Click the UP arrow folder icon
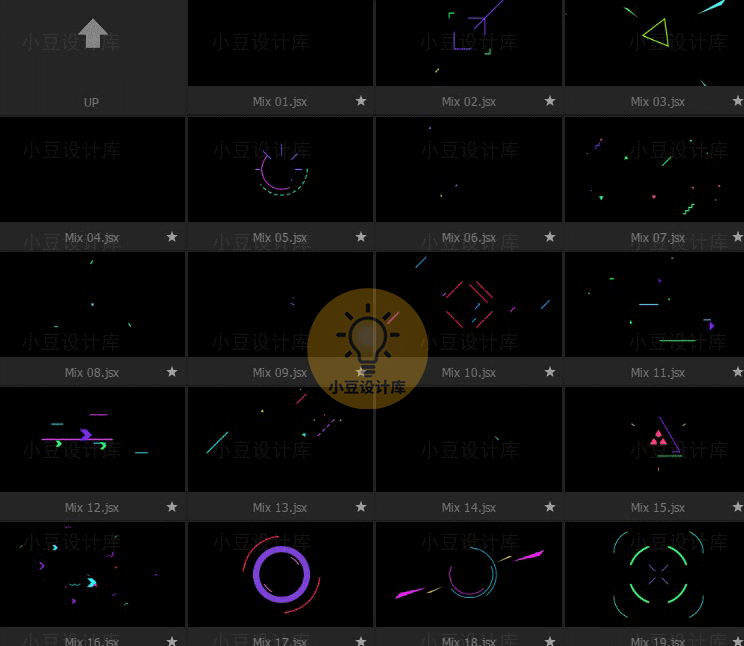 click(x=93, y=33)
